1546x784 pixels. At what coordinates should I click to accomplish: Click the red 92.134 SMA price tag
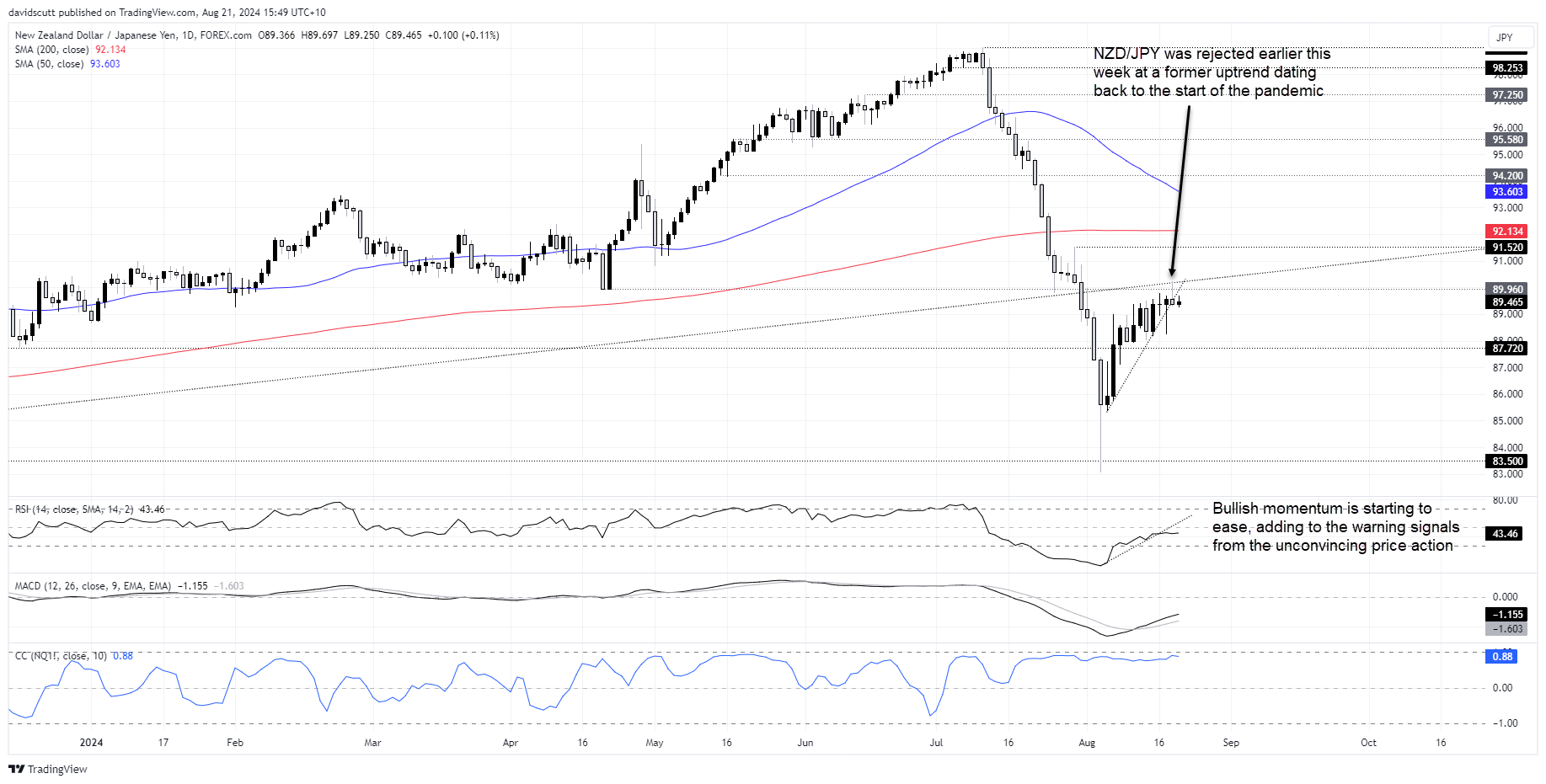[1507, 232]
